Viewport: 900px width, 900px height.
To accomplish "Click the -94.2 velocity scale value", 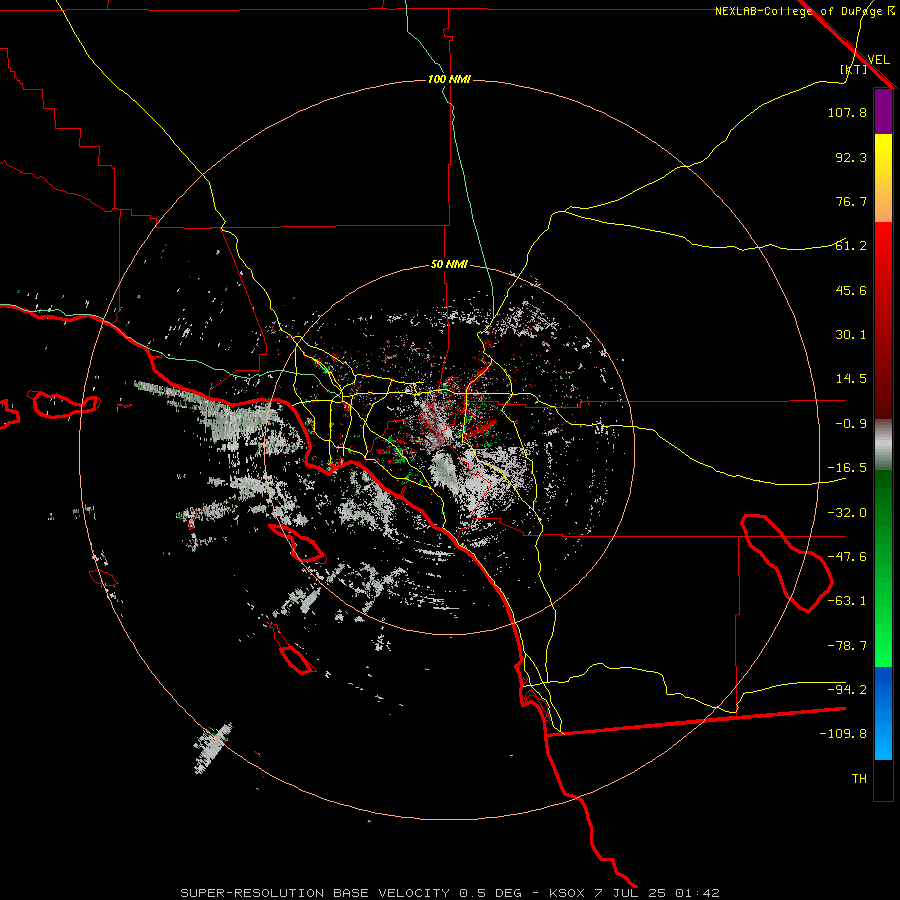I will coord(847,689).
